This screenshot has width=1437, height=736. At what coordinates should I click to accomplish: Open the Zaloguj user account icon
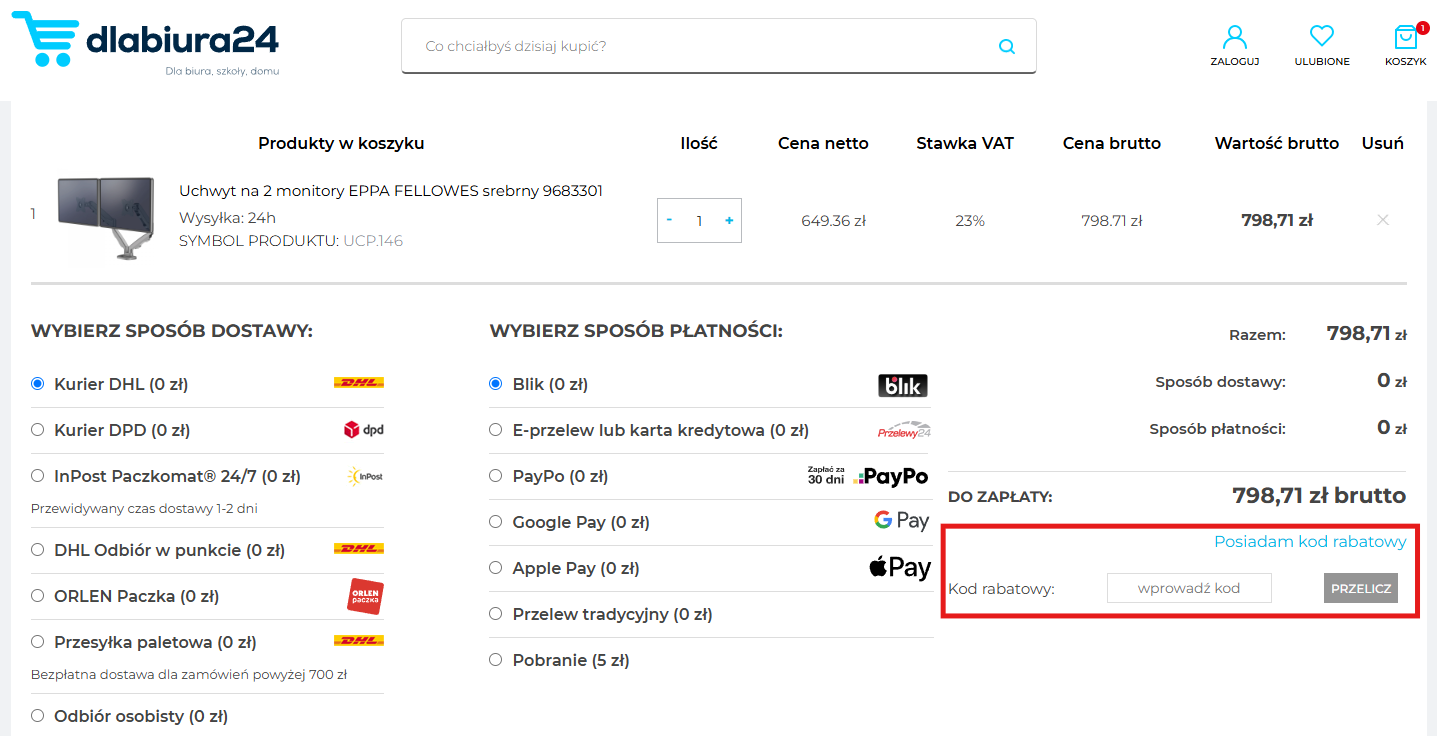[1234, 45]
